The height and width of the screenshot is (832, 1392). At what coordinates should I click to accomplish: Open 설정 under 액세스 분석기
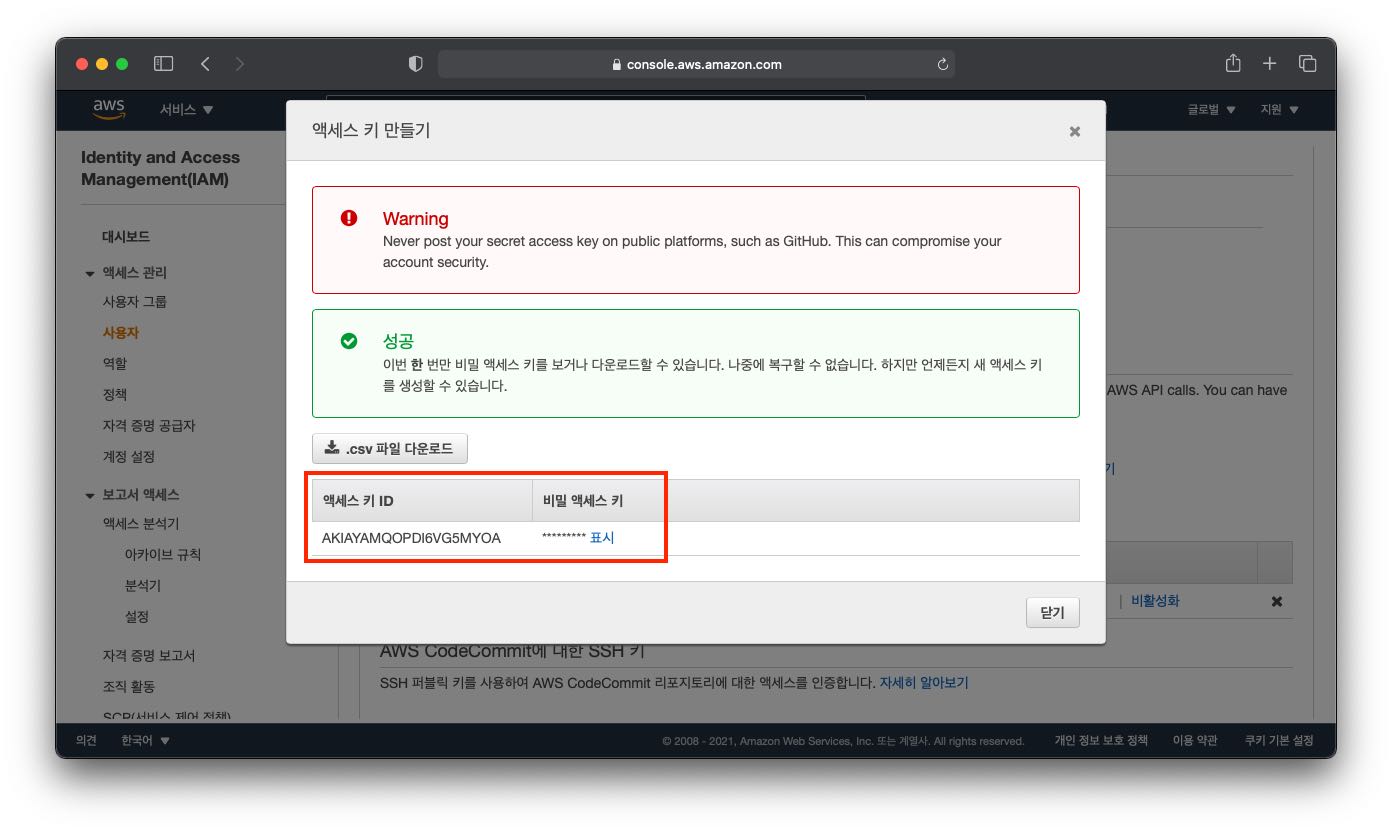pos(136,616)
